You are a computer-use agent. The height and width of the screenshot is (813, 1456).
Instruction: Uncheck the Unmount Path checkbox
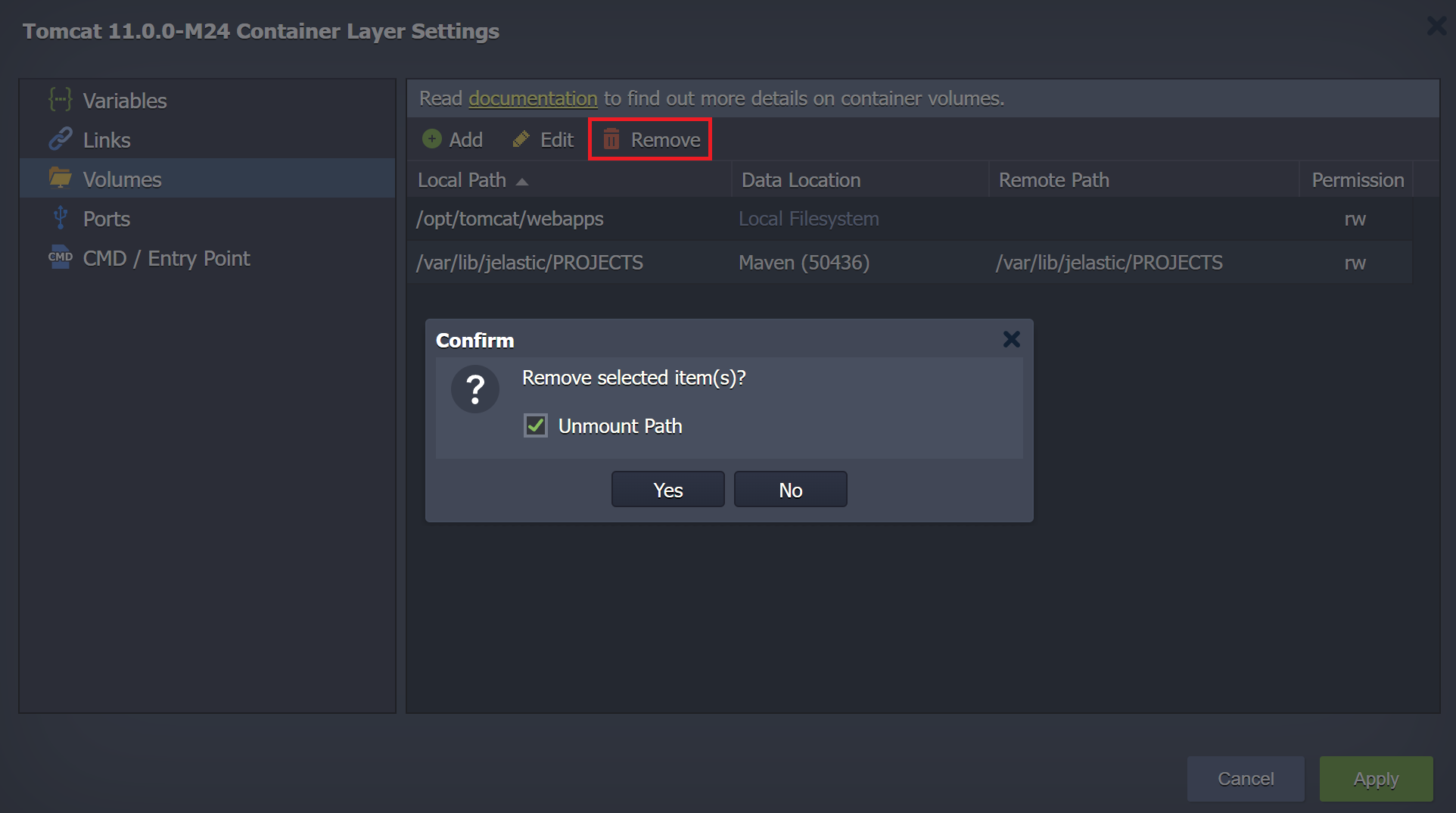[536, 425]
